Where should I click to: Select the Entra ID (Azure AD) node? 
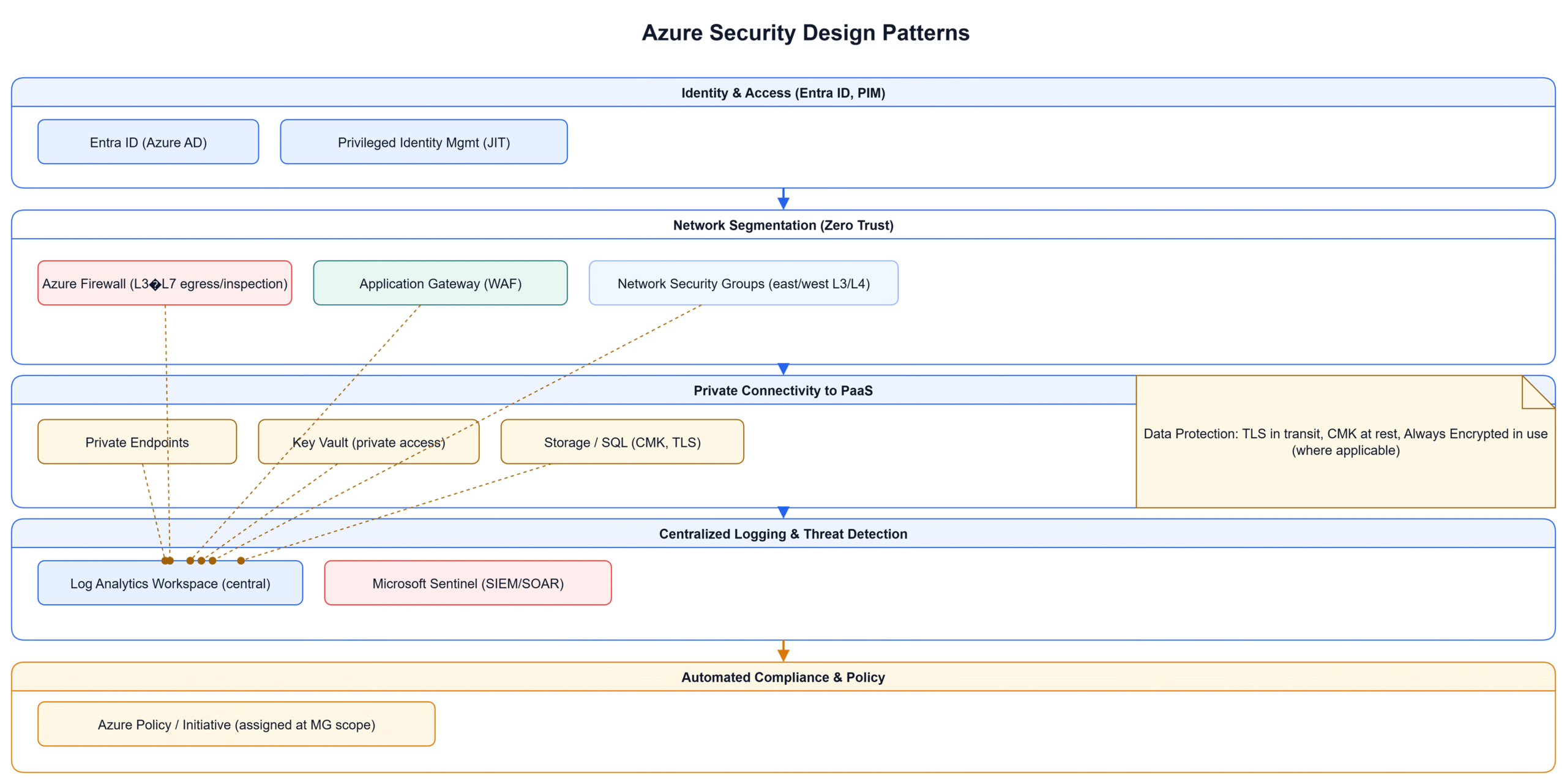pos(148,141)
